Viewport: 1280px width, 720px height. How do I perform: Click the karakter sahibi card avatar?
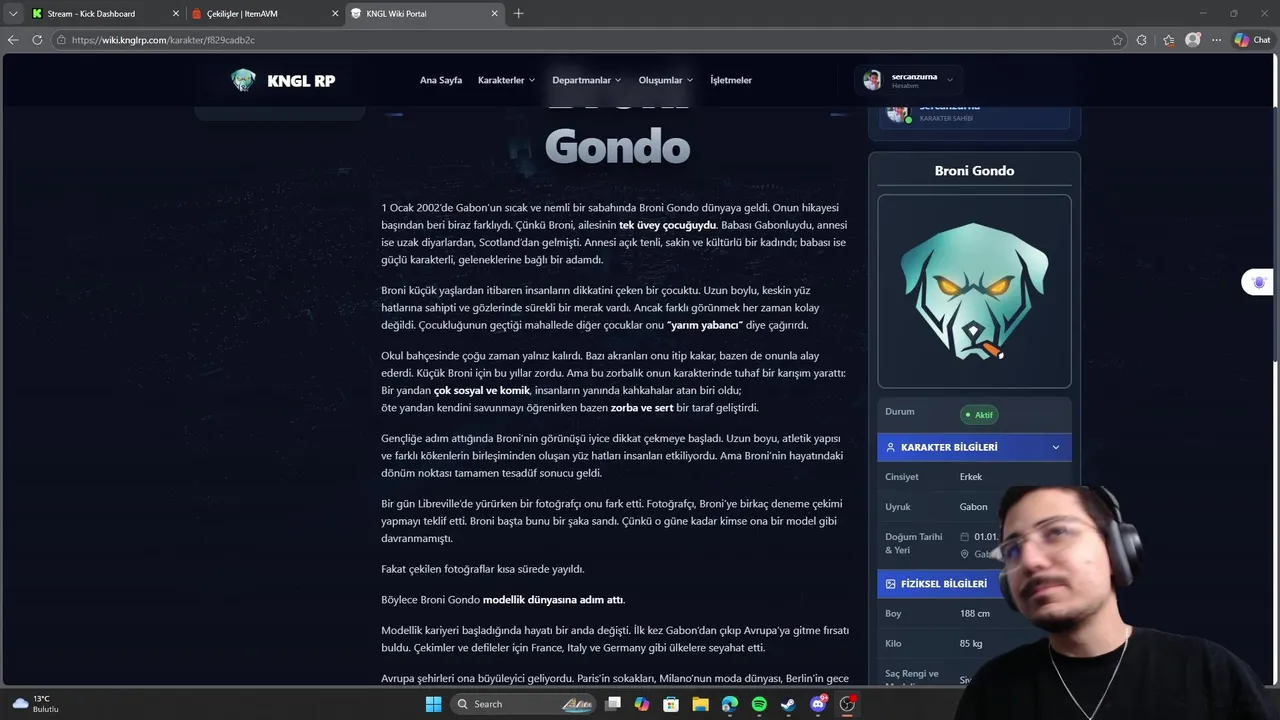coord(897,112)
